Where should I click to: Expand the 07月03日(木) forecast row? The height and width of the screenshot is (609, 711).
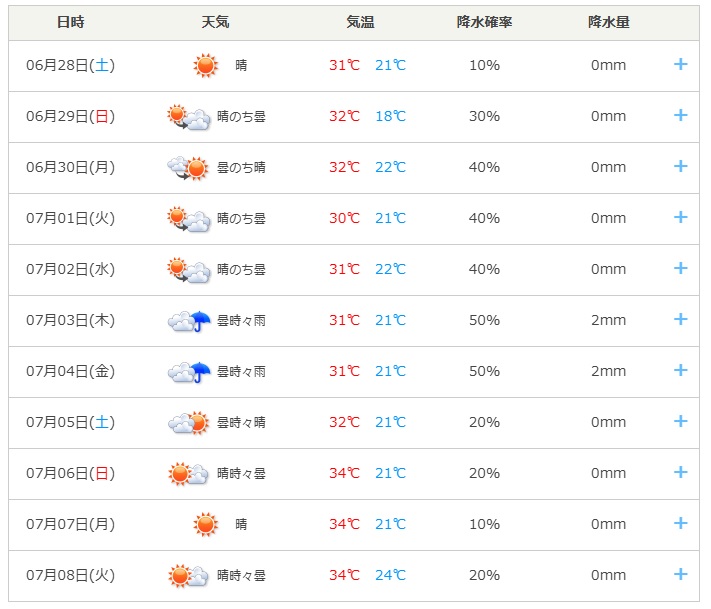coord(680,319)
